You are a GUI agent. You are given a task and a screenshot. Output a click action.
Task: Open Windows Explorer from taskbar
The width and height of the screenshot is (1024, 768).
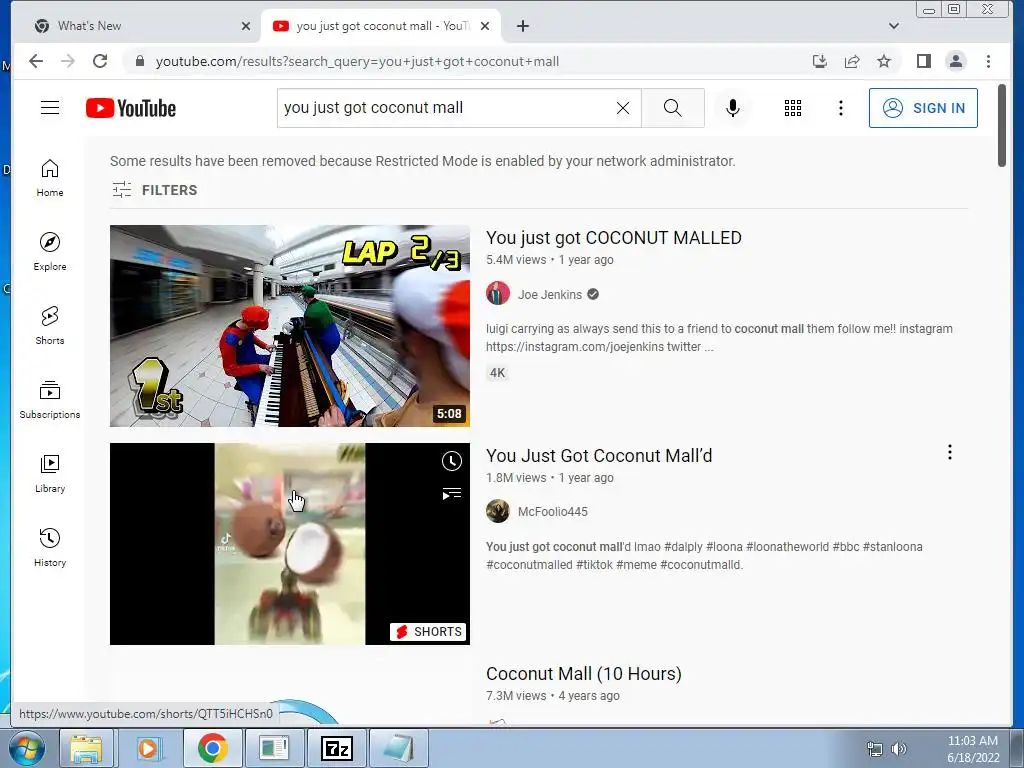point(86,748)
